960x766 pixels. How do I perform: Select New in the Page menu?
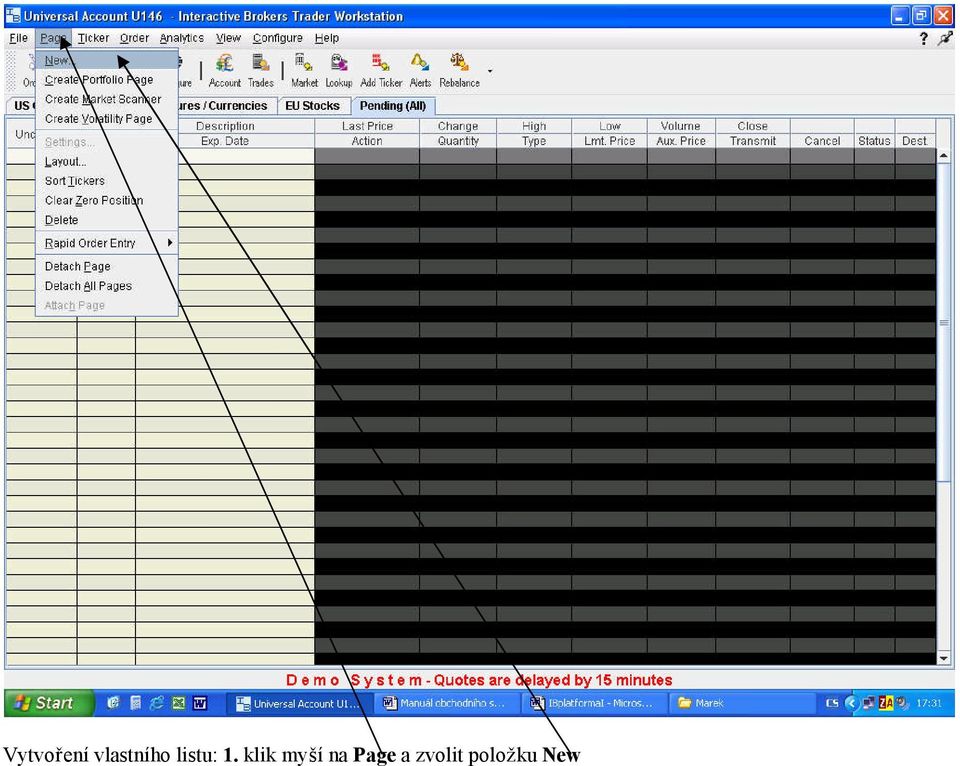[x=107, y=61]
